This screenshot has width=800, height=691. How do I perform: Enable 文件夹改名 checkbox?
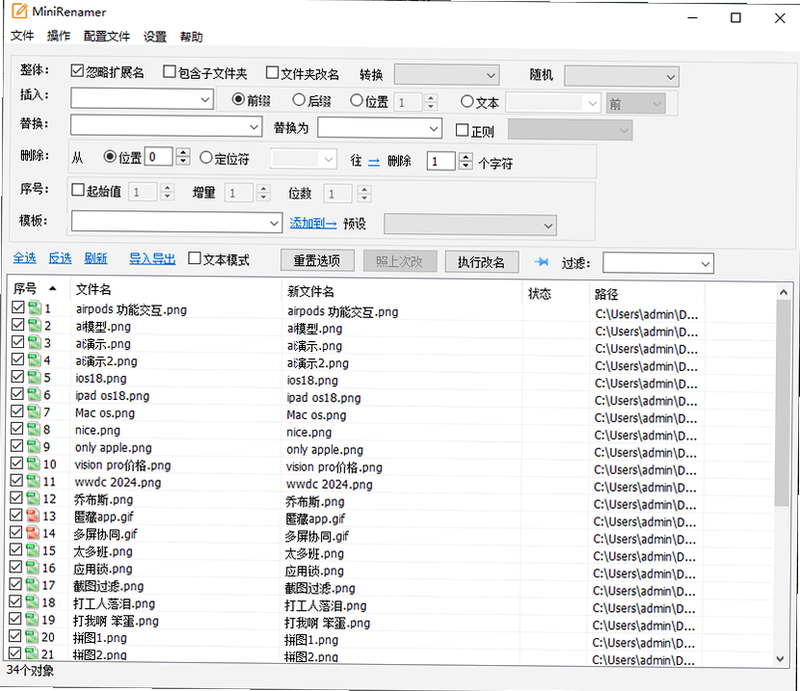(272, 72)
